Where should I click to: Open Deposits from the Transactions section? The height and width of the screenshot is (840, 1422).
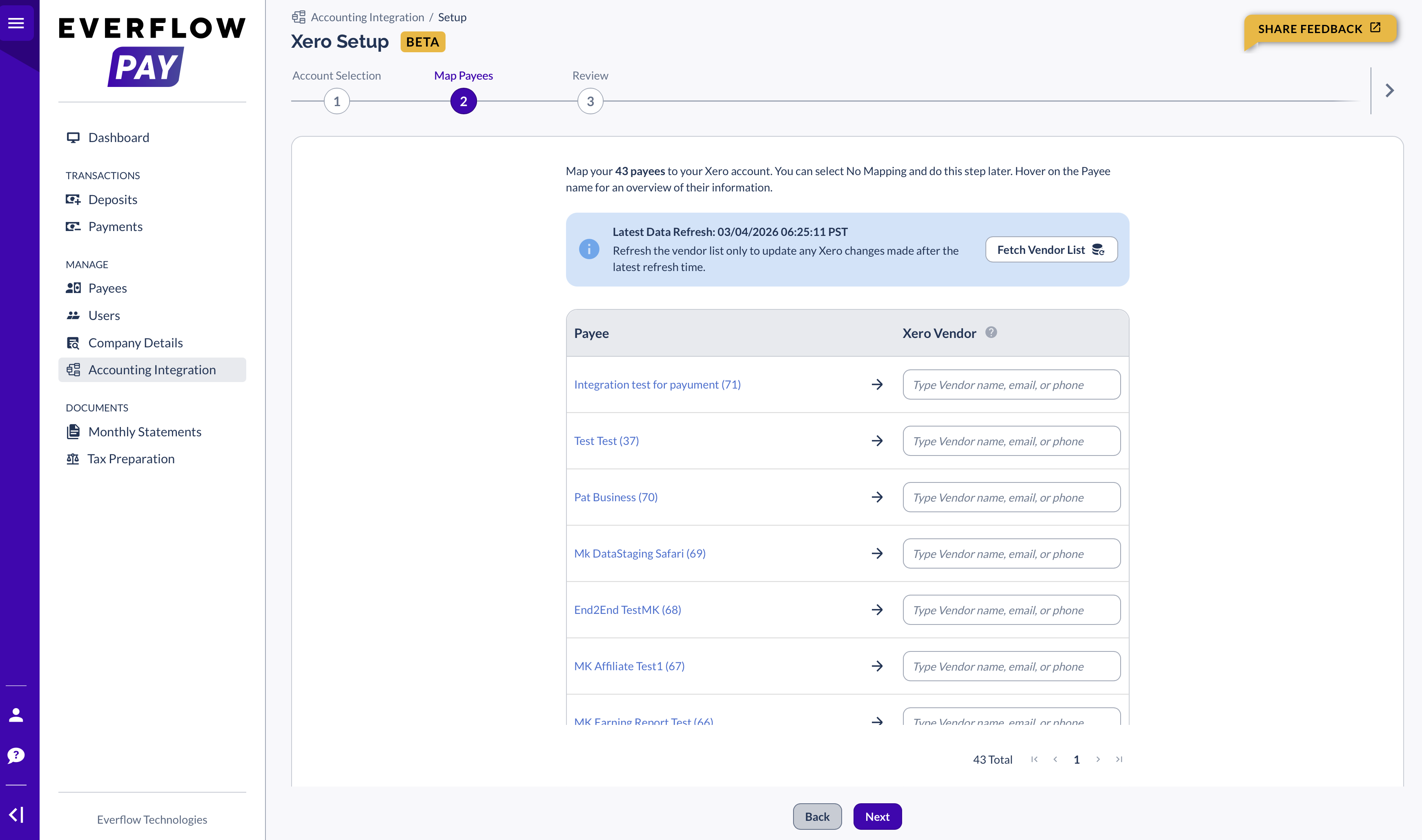point(73,199)
